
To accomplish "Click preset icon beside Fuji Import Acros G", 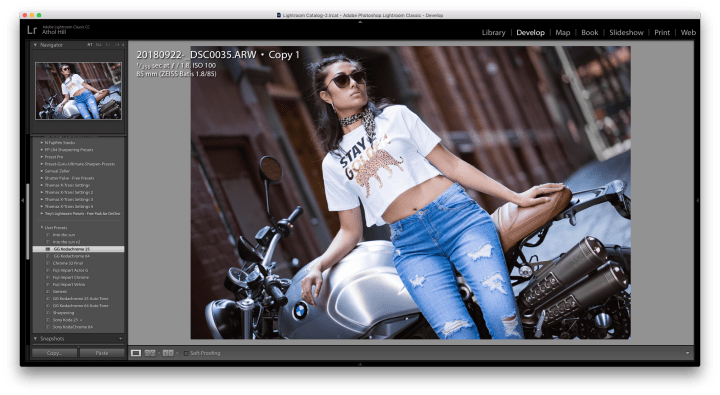I will coord(48,271).
